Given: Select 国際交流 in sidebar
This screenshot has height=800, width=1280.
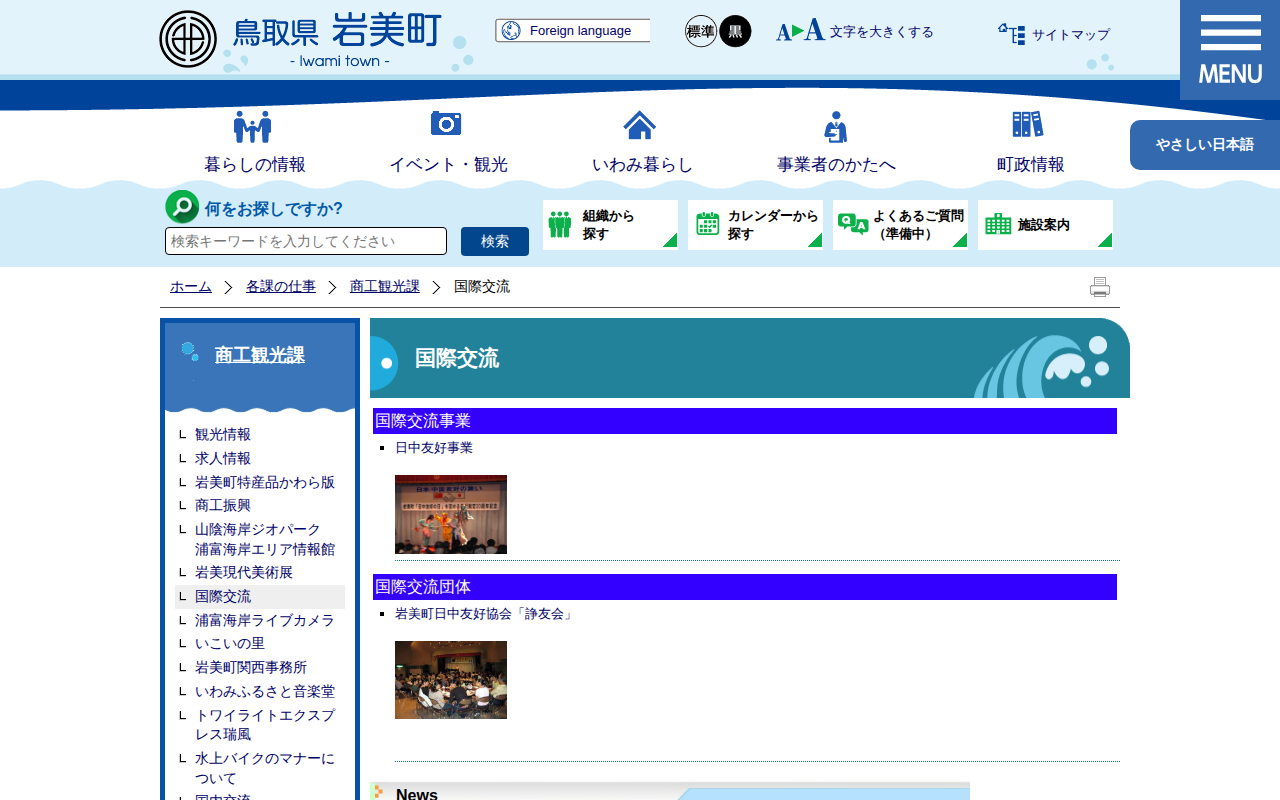Looking at the screenshot, I should [x=223, y=597].
